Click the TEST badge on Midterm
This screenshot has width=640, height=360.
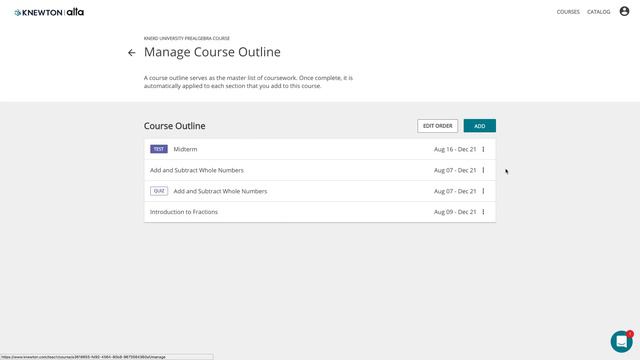point(159,149)
